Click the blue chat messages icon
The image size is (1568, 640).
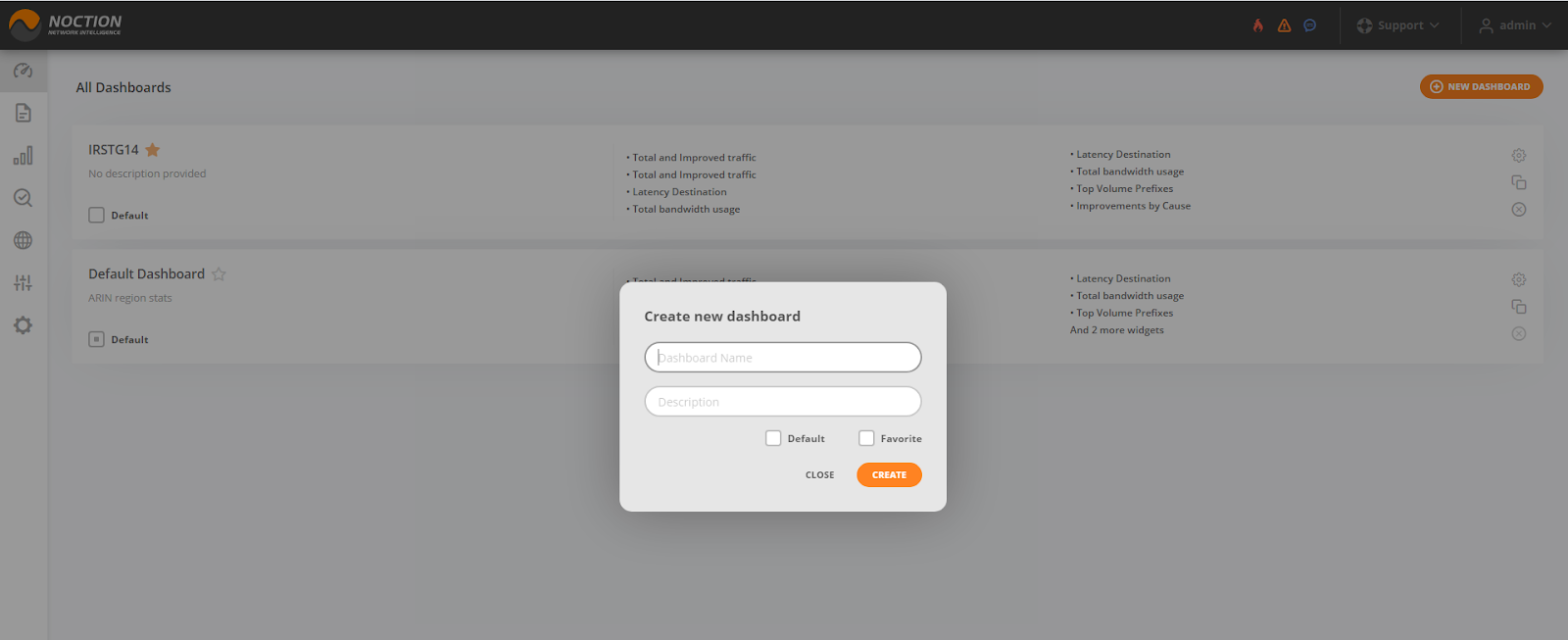pos(1309,25)
